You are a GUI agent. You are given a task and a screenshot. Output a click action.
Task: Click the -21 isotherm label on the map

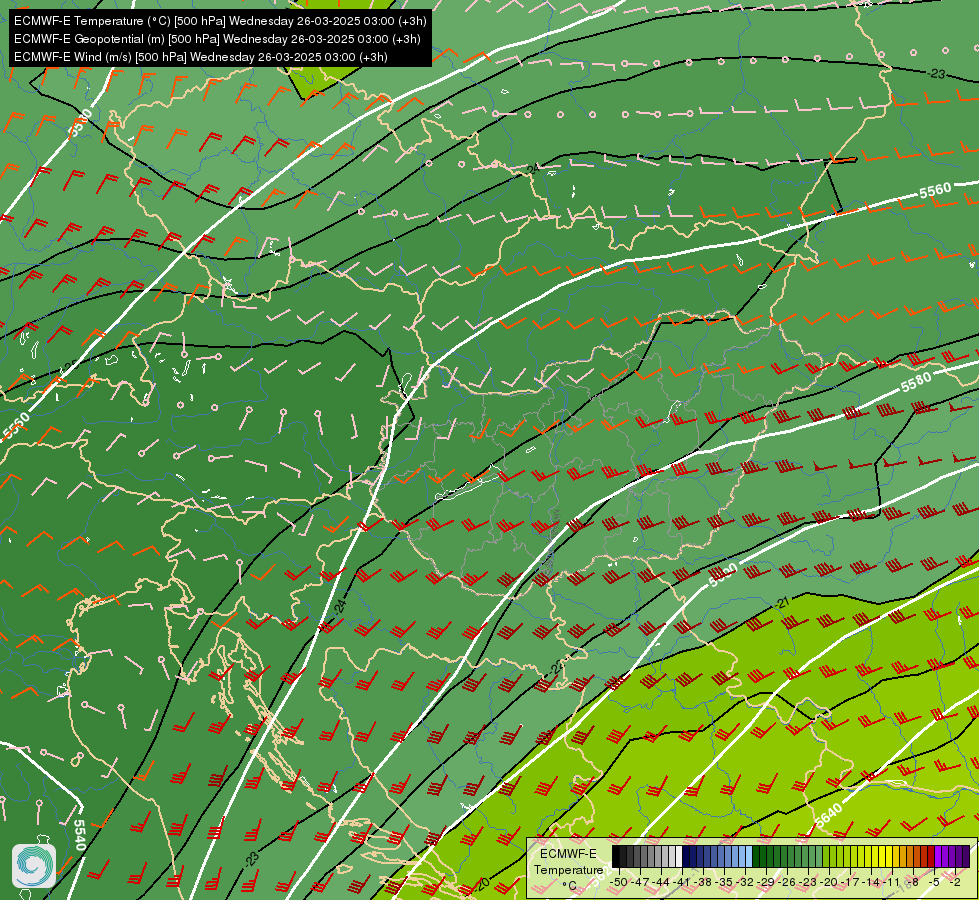(783, 603)
